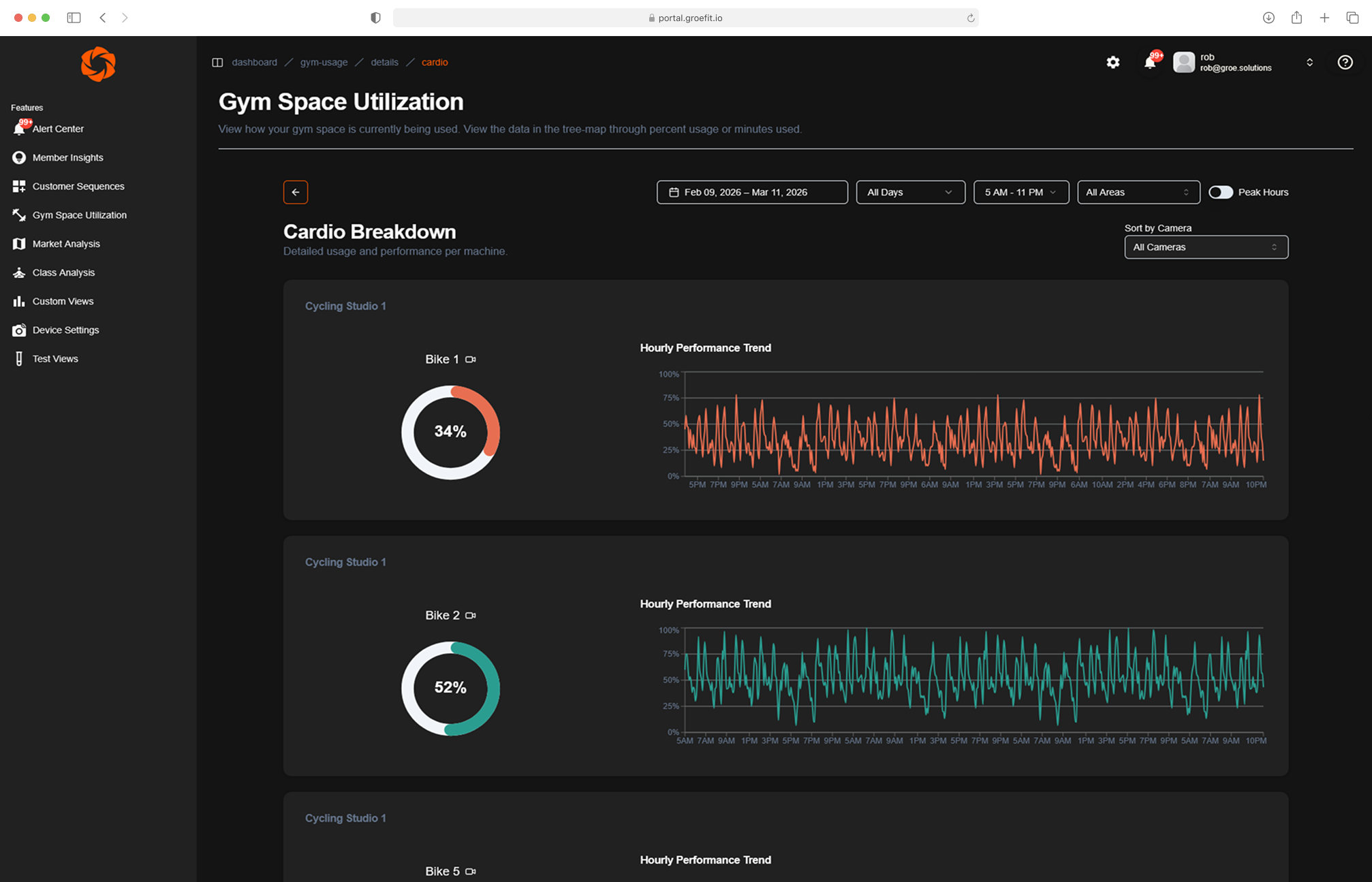Enable the Peak Hours toggle
The image size is (1372, 882).
point(1220,192)
